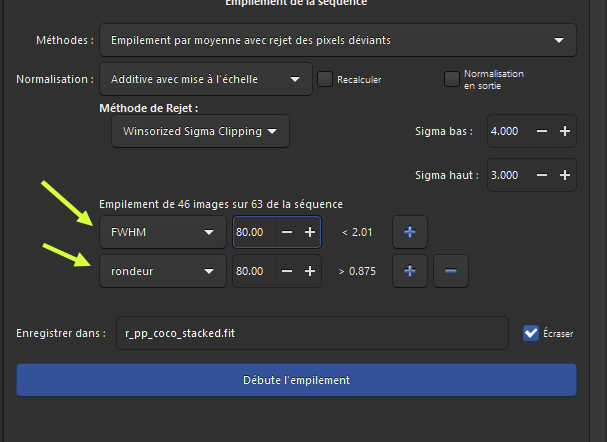Add a filter after the rondeur row
The width and height of the screenshot is (607, 442).
pos(410,271)
